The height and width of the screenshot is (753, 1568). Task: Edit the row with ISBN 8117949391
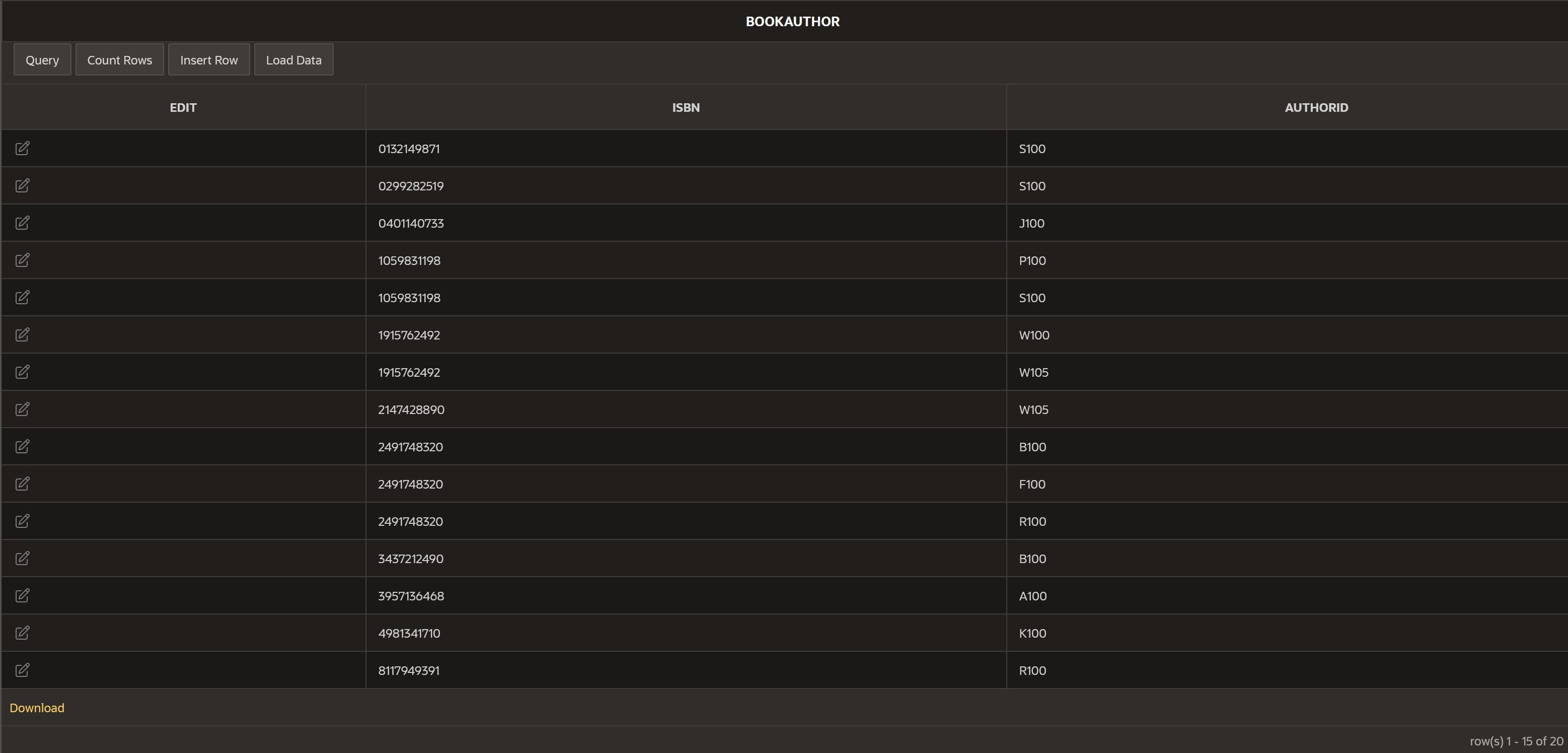point(23,670)
